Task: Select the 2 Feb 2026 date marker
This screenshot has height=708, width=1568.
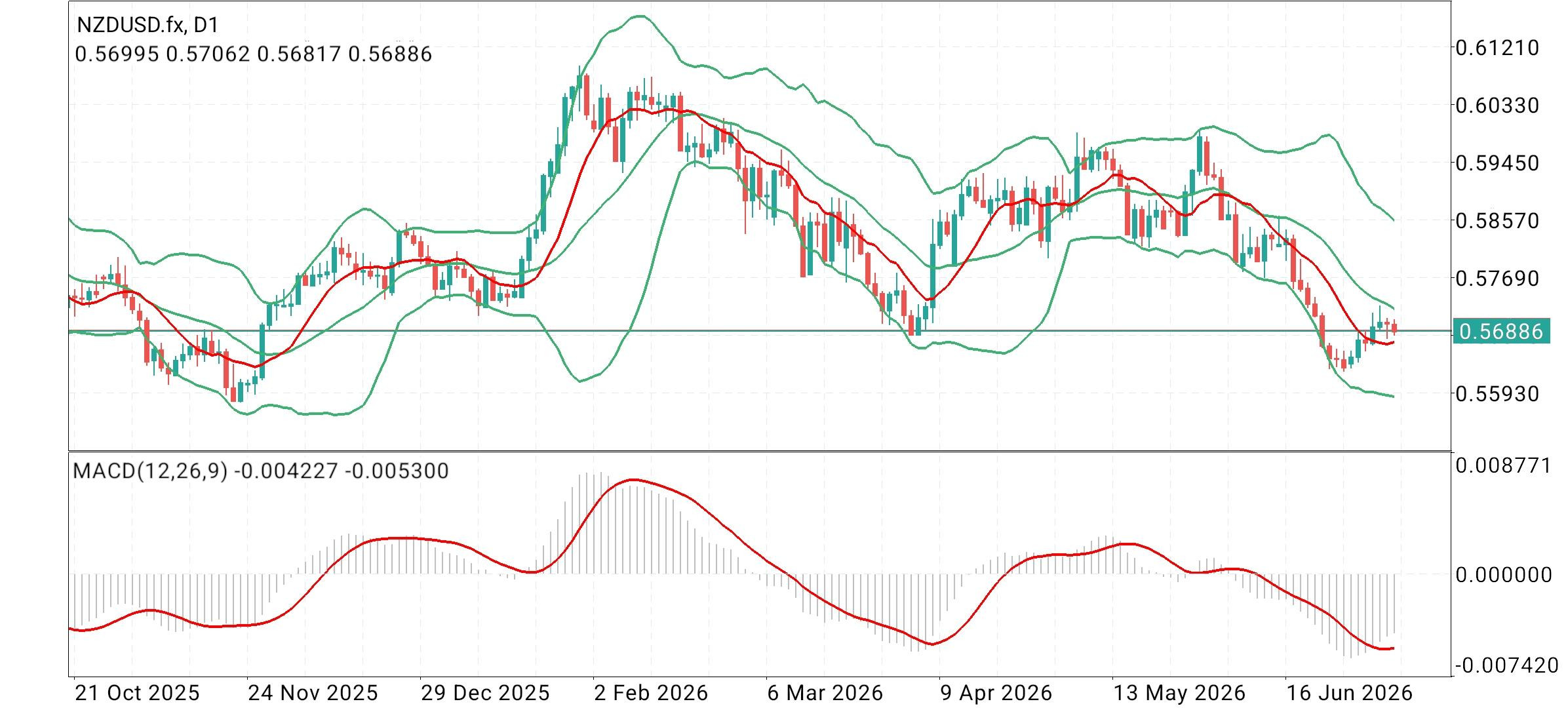Action: click(x=651, y=692)
